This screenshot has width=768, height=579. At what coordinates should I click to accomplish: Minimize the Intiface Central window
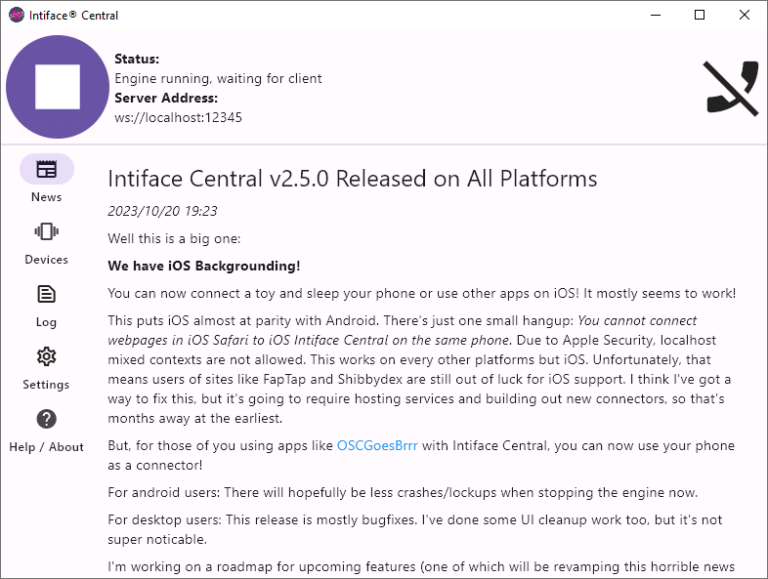pos(655,15)
